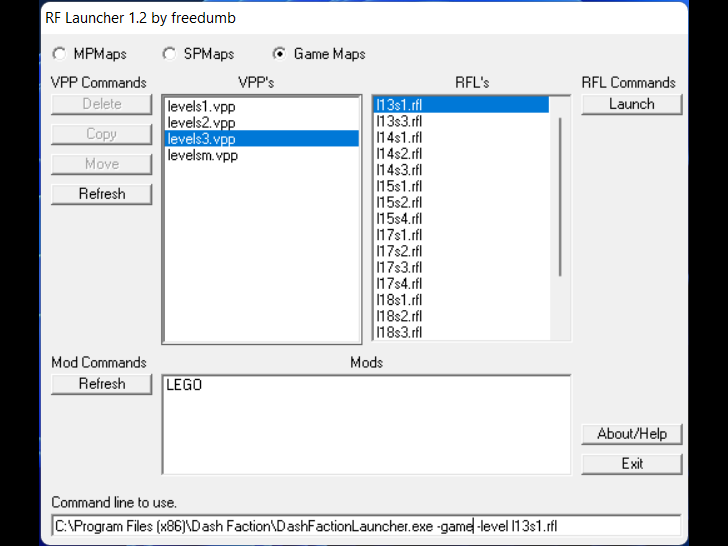Pick levelsm.vpp from the VPP list
Screen dimensions: 728x546
(203, 155)
